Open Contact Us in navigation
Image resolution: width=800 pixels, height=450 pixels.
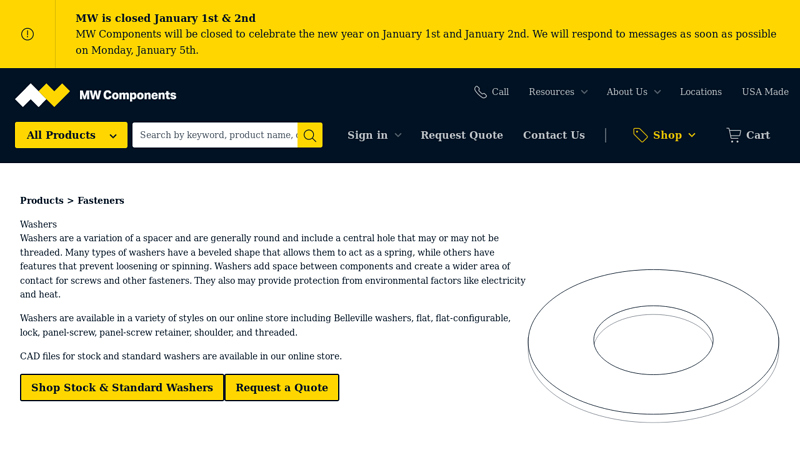point(554,135)
